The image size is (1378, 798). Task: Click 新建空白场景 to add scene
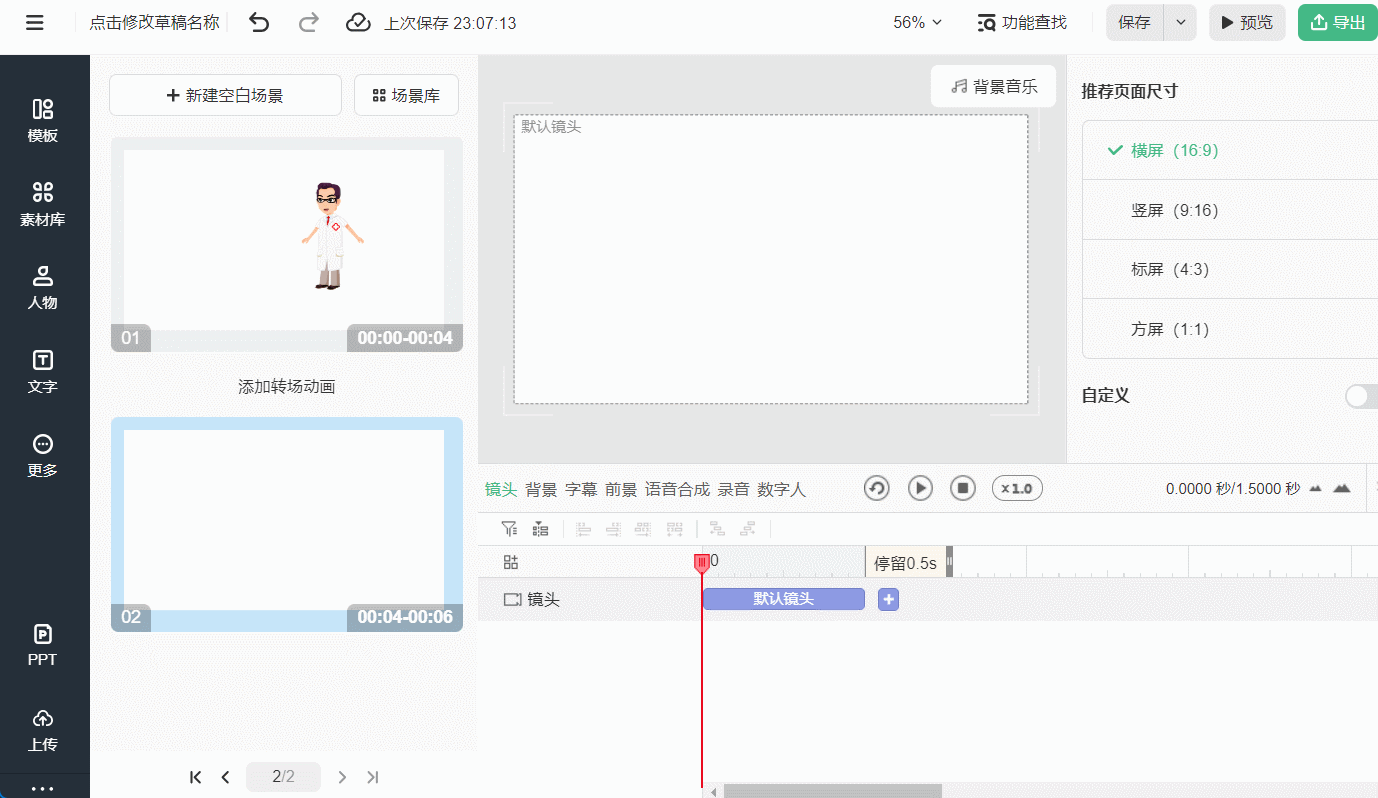[225, 95]
